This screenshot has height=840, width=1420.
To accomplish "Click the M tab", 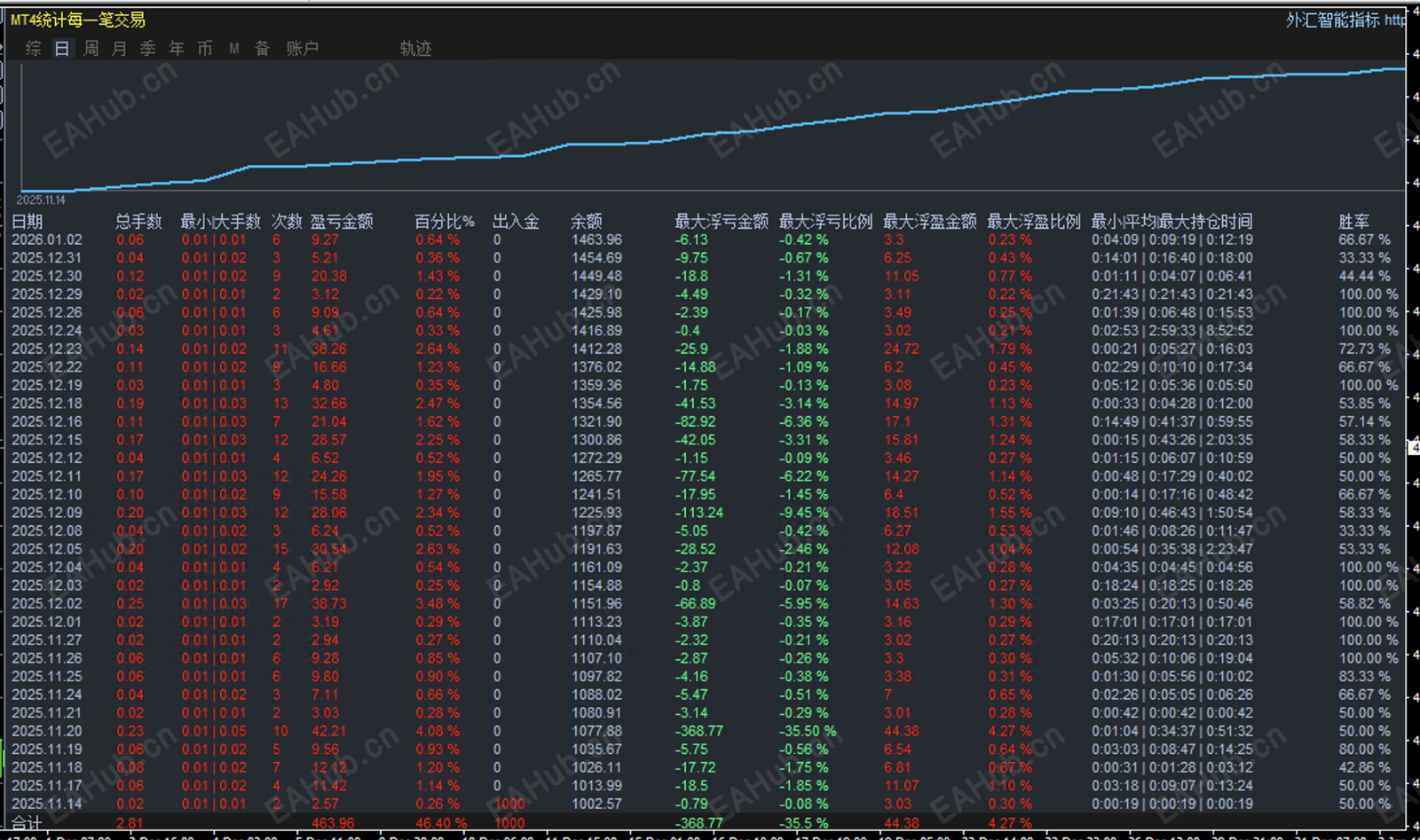I will coord(233,49).
